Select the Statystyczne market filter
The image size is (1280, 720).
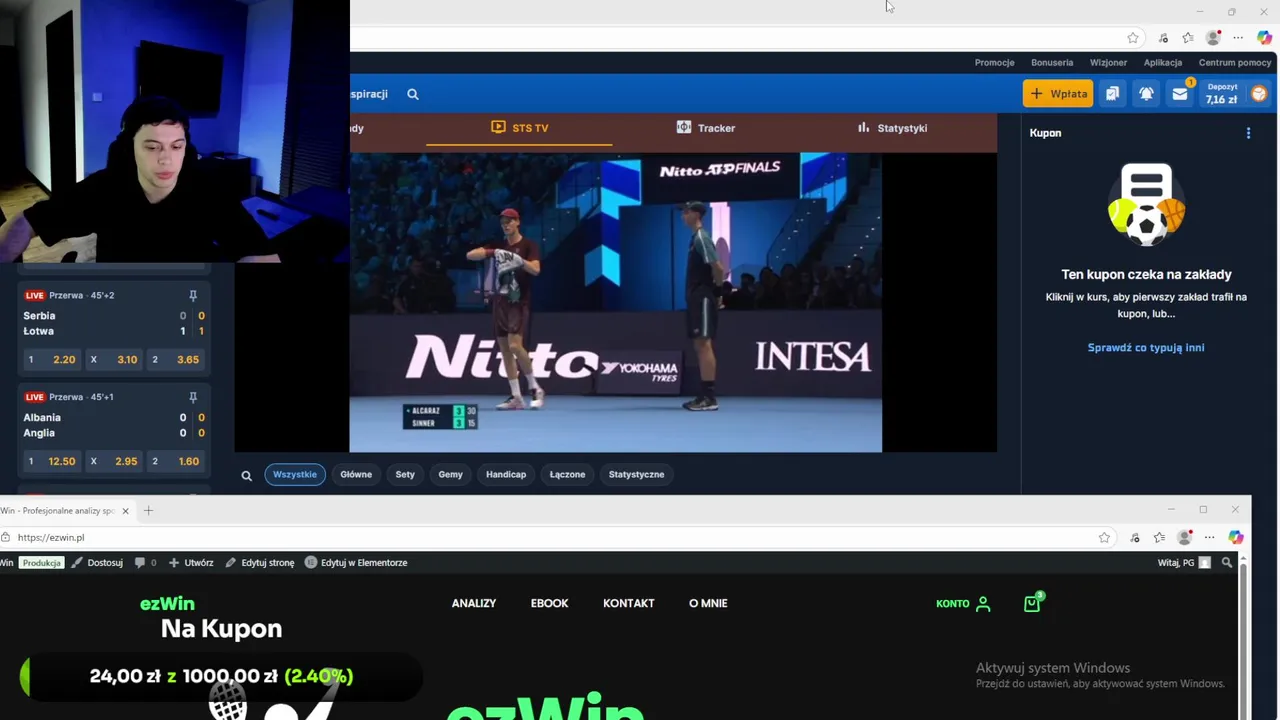click(x=636, y=475)
